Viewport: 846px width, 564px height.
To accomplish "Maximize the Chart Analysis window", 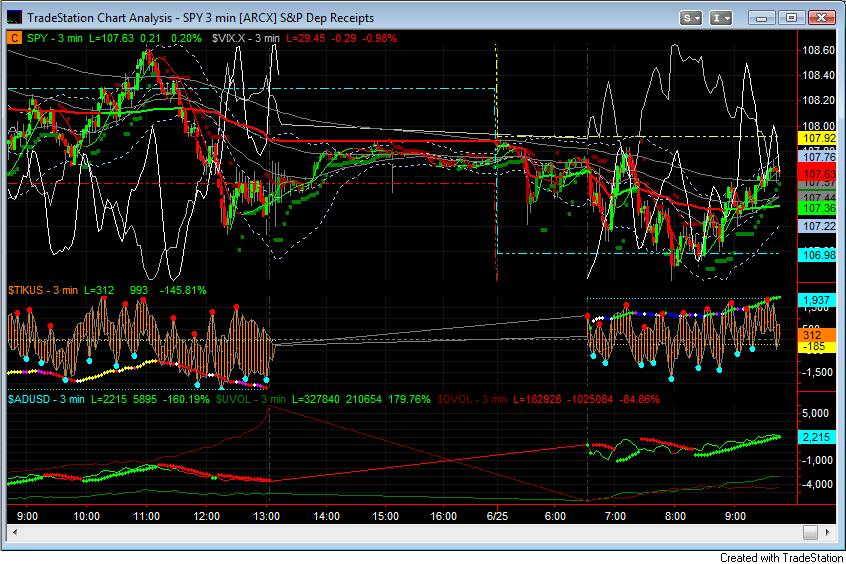I will point(791,18).
